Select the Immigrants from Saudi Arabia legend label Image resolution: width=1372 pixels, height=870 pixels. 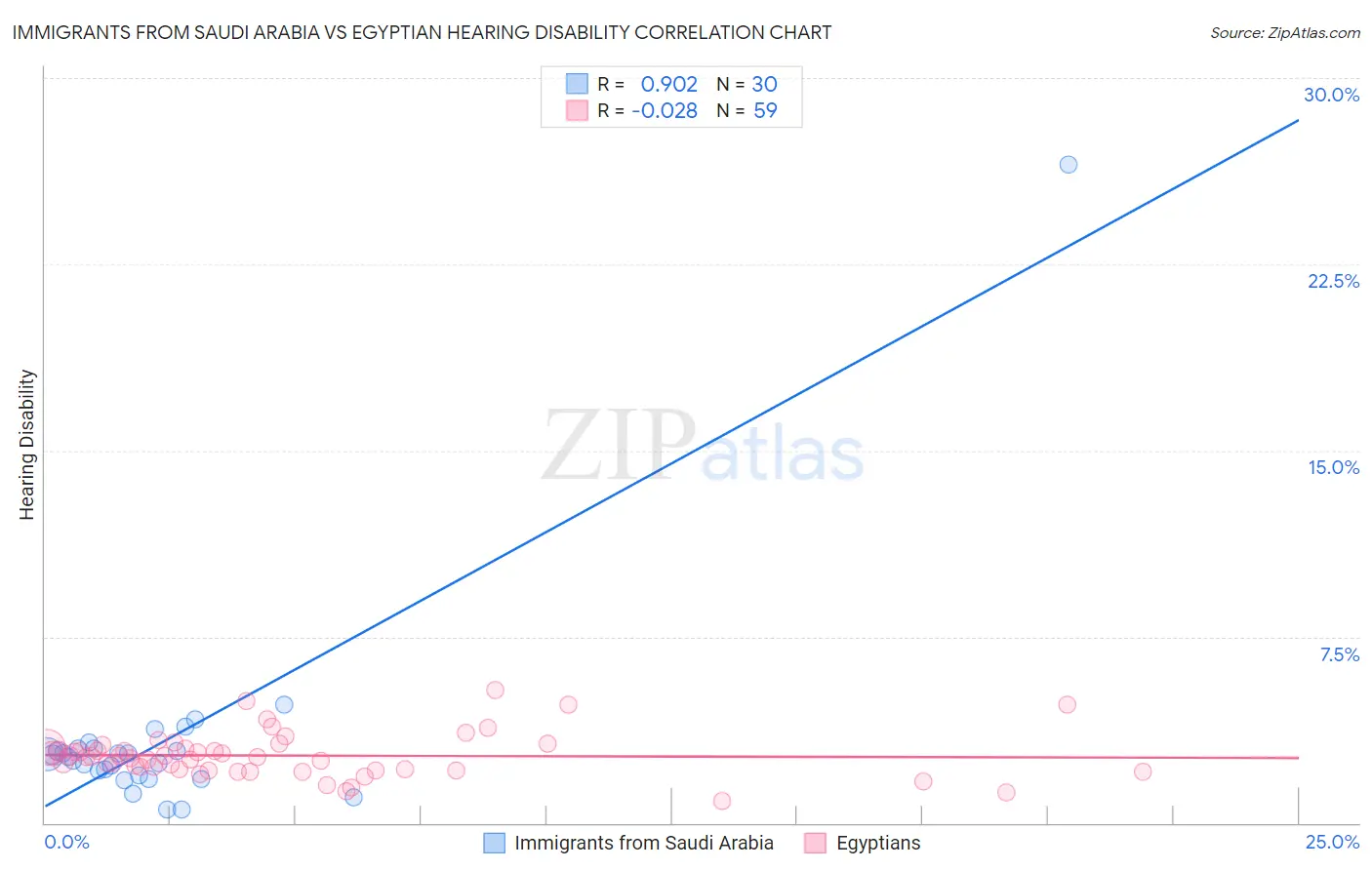(x=644, y=843)
